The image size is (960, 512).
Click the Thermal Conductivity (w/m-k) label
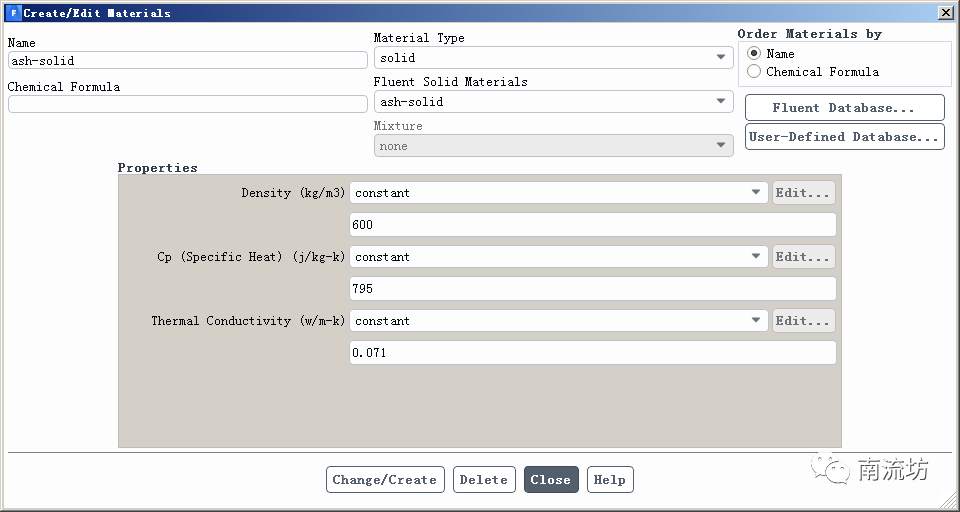click(x=249, y=321)
